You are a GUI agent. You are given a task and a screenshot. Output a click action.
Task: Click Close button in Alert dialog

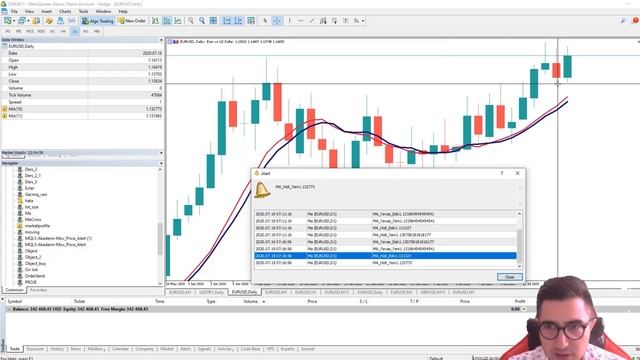tap(509, 277)
